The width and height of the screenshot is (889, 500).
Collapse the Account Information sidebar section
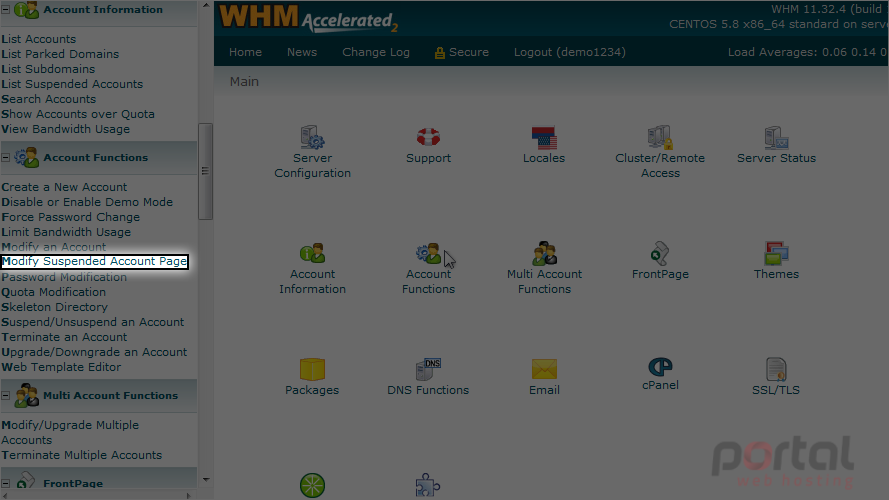point(6,10)
